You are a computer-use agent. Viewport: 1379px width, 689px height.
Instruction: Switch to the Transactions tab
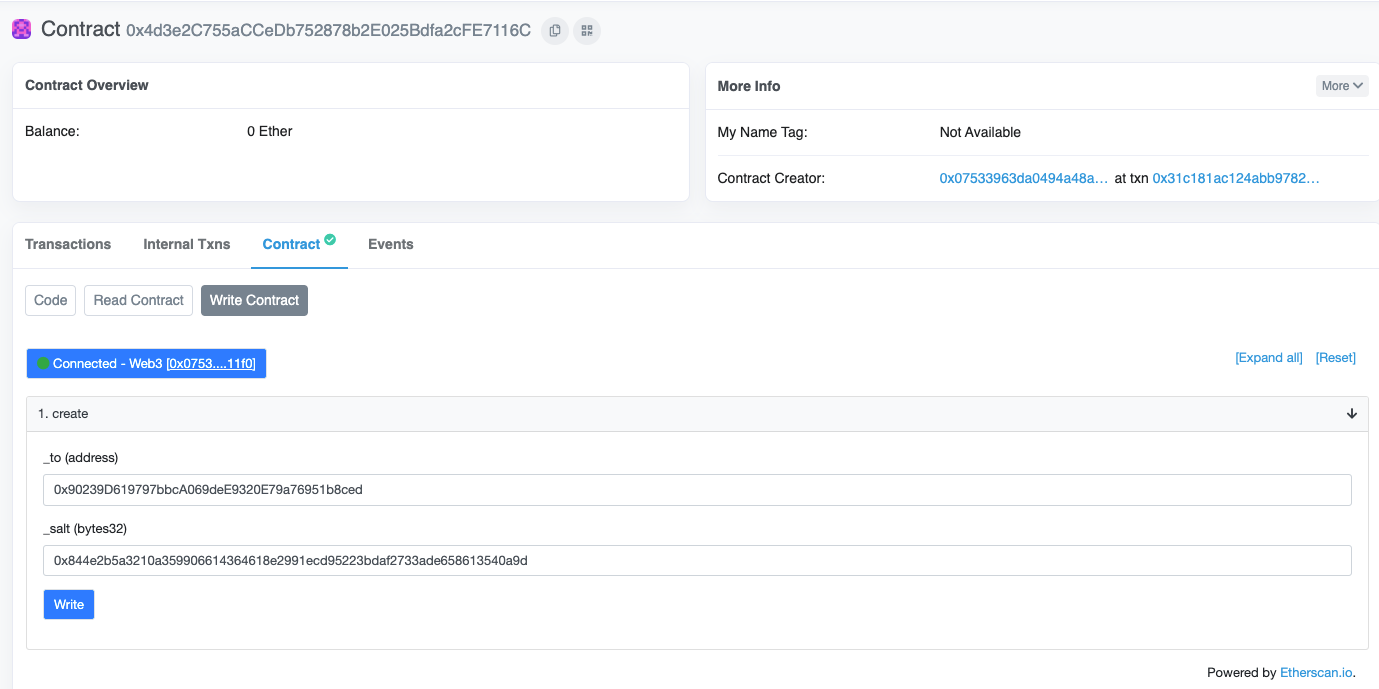(68, 244)
